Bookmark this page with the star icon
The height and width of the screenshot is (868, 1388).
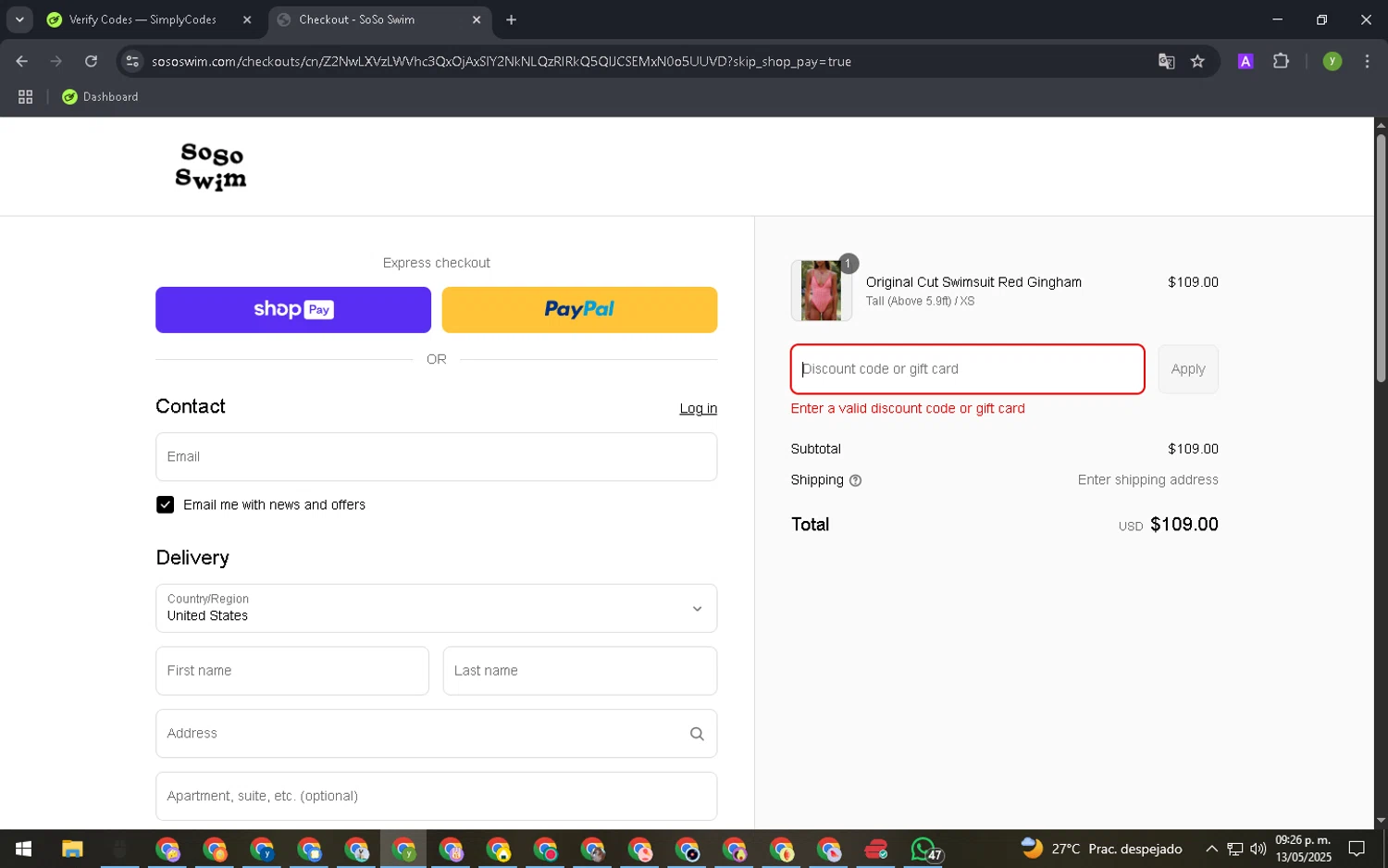[x=1197, y=61]
